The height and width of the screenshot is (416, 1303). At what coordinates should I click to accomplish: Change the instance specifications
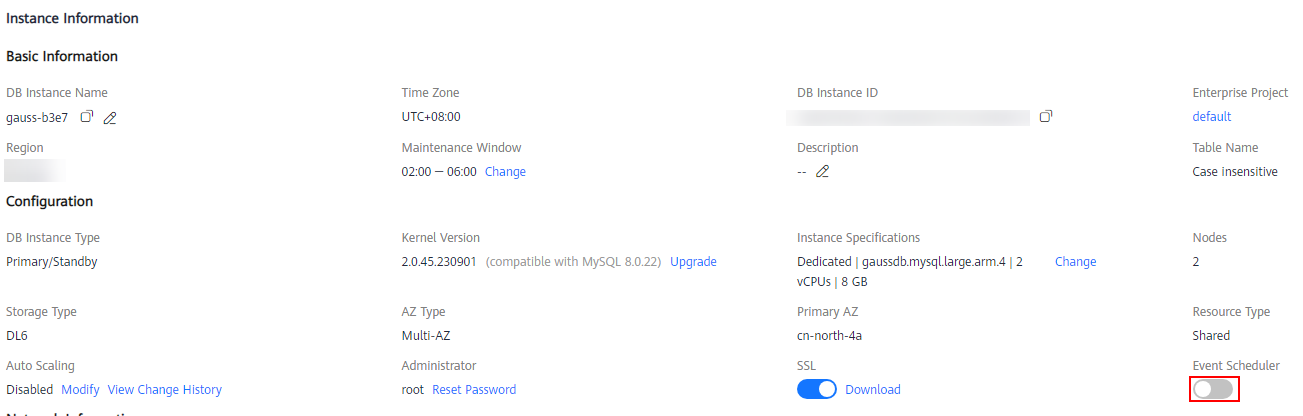pyautogui.click(x=1075, y=262)
